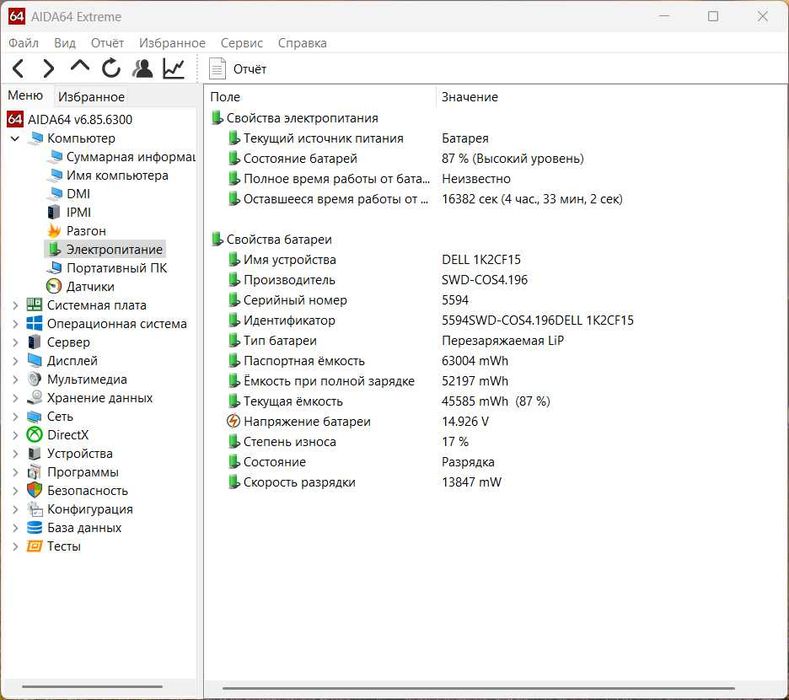Click the value 52197 mWh
789x700 pixels.
pyautogui.click(x=475, y=381)
